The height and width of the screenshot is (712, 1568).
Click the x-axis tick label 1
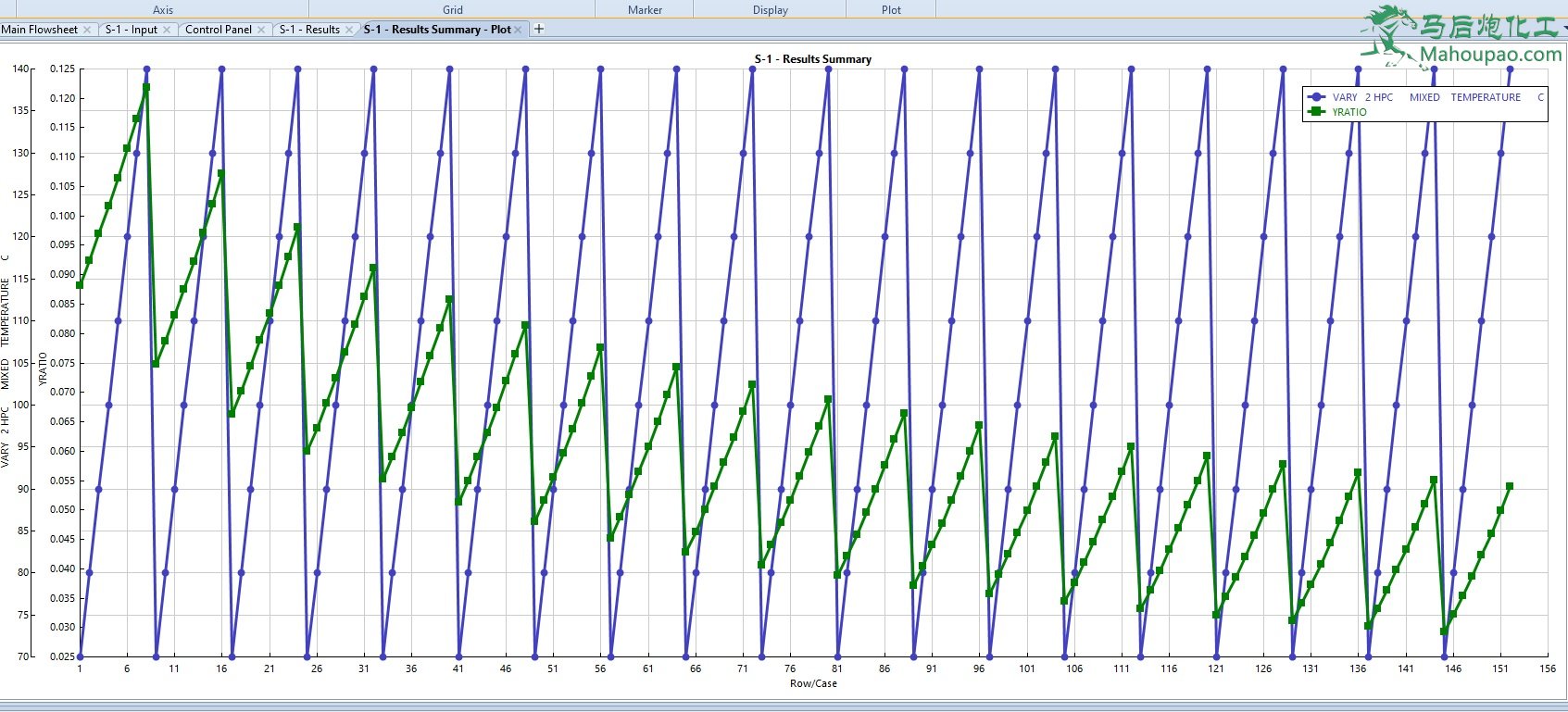point(80,668)
